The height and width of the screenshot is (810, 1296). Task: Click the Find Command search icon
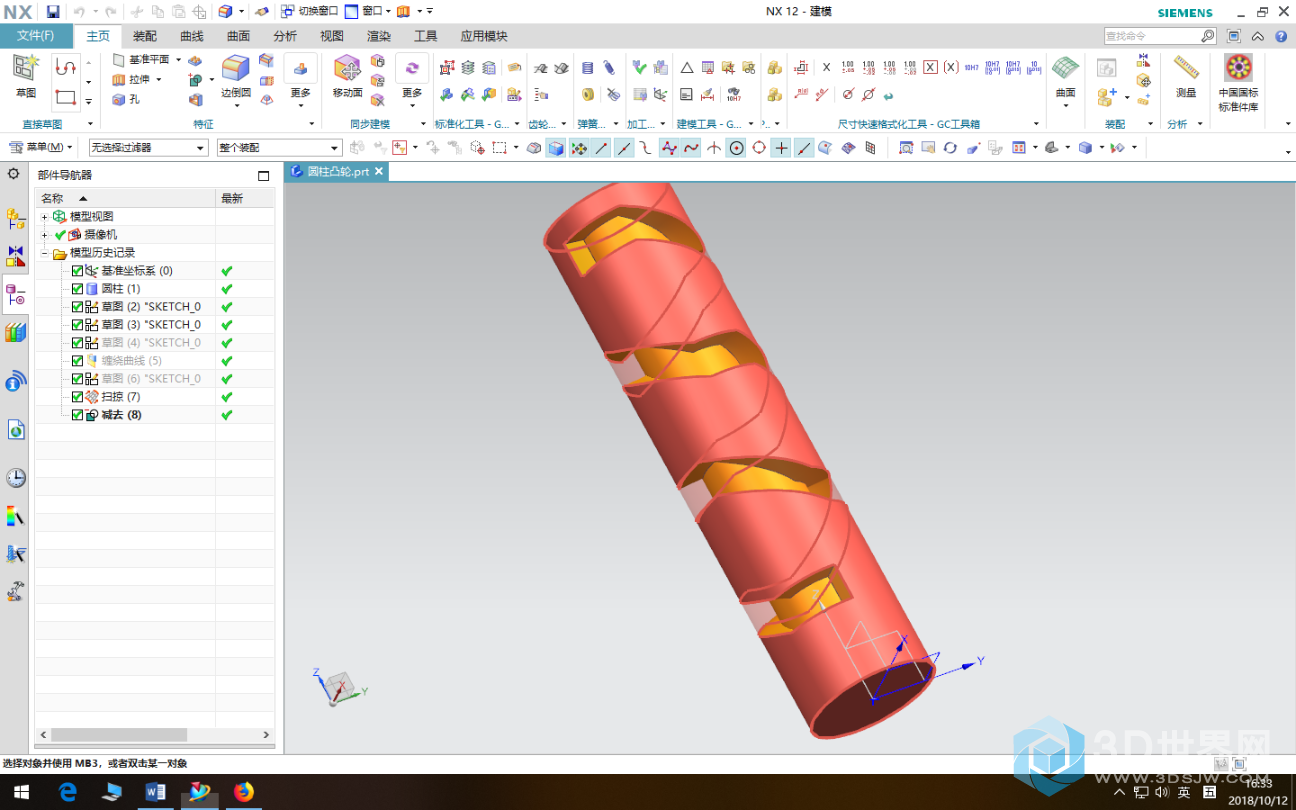(1208, 36)
